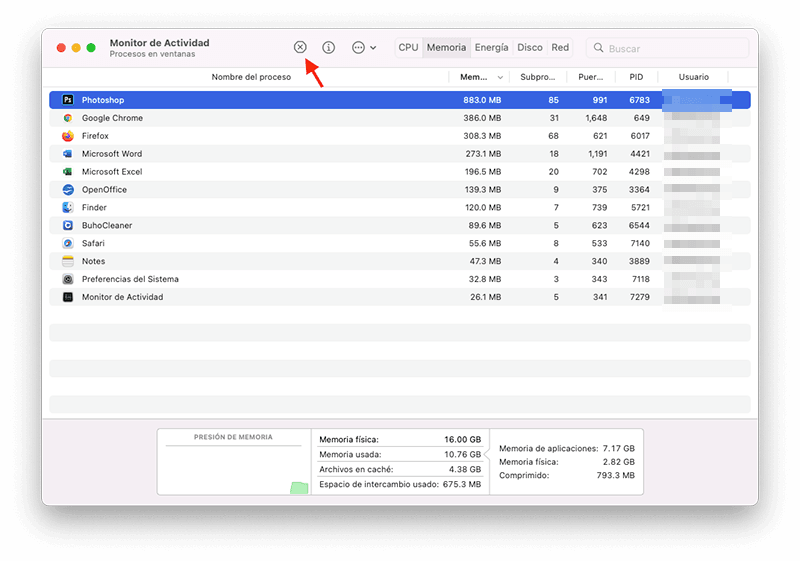Viewport: 800px width, 561px height.
Task: Select the Monitor de Actividad process name
Action: pyautogui.click(x=122, y=297)
